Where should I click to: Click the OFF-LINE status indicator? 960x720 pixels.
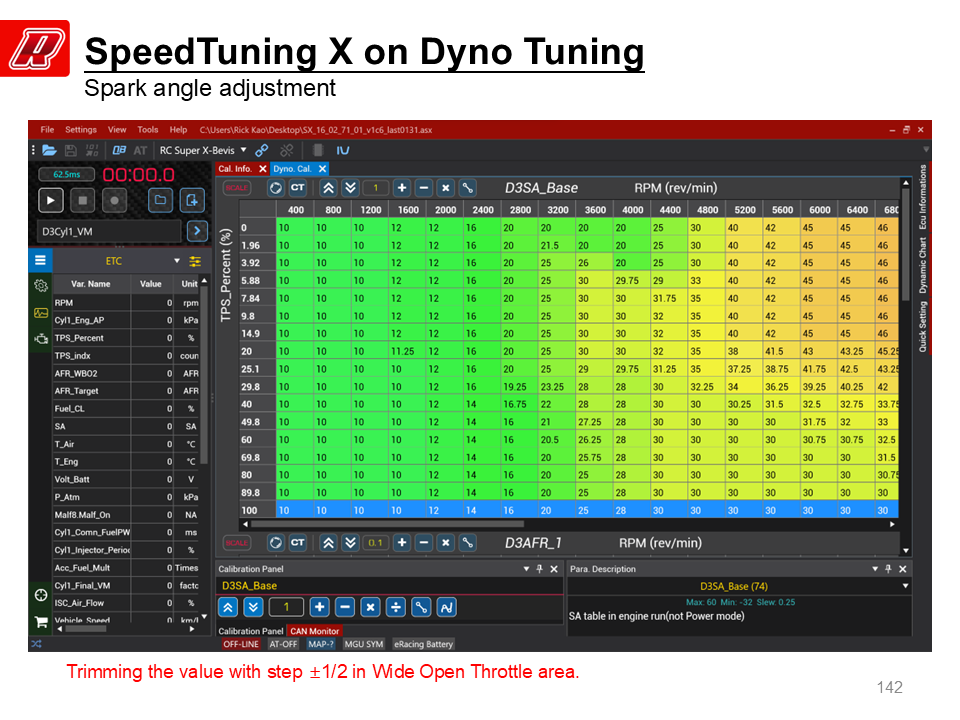(x=241, y=644)
